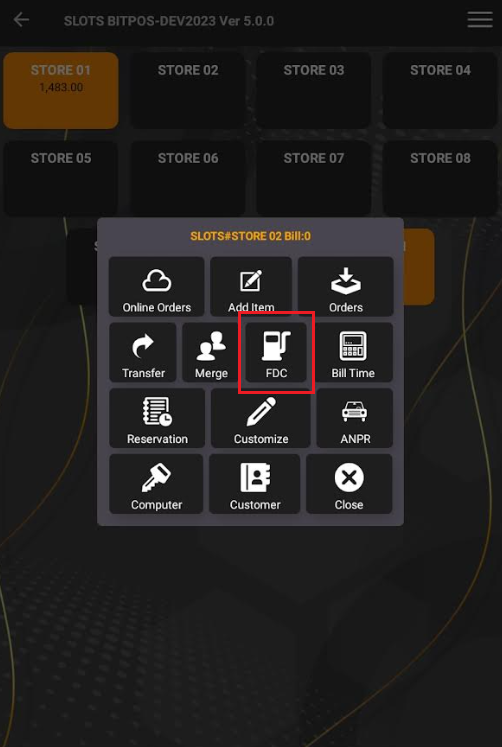
Task: Select the STORE 03 slot
Action: click(x=314, y=91)
